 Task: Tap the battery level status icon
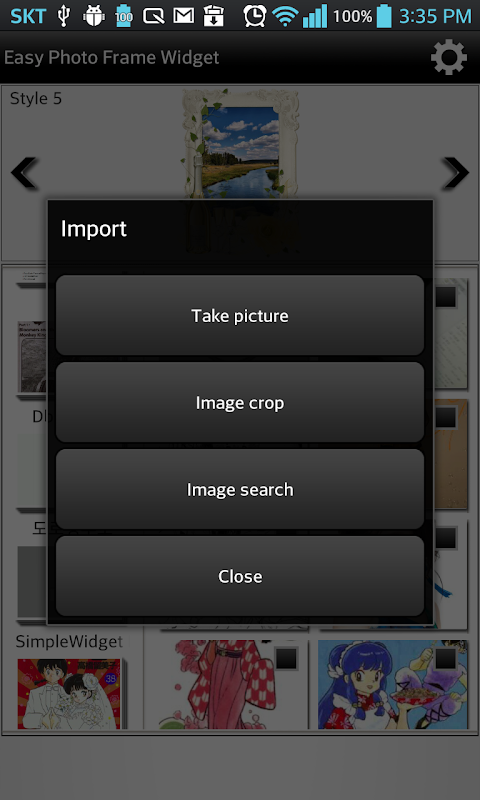384,16
